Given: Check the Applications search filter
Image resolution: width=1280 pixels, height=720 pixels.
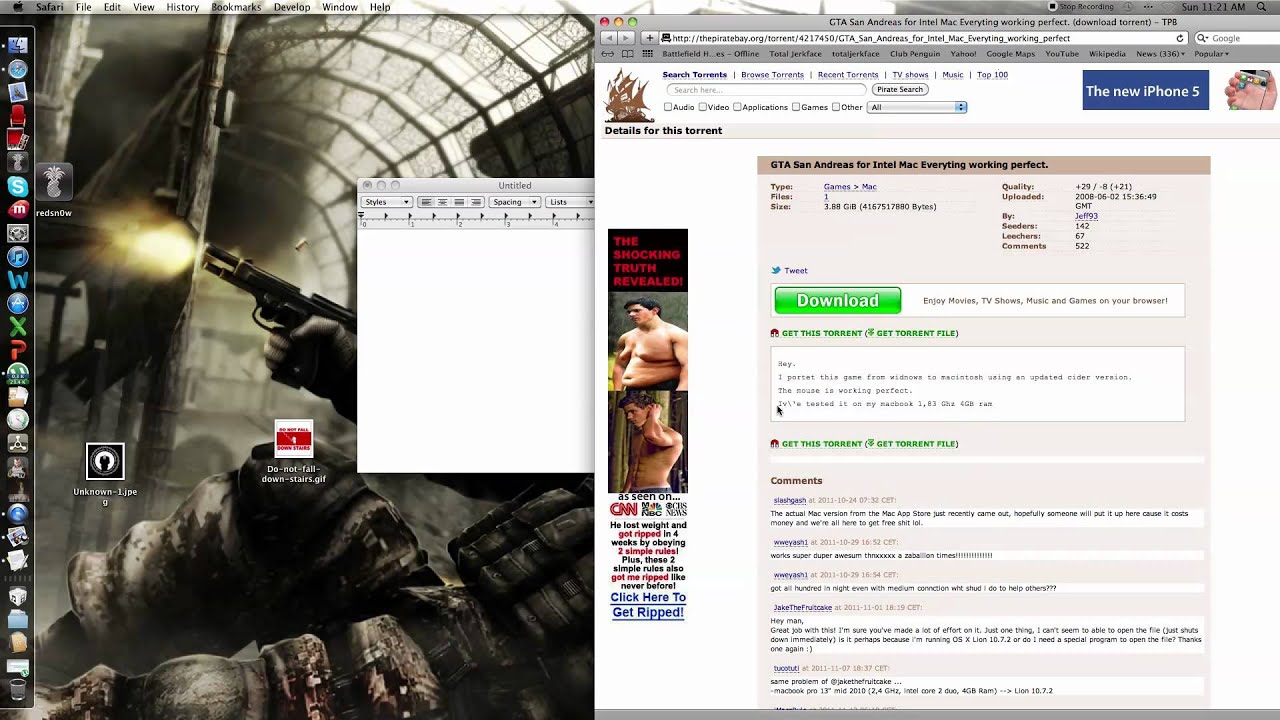Looking at the screenshot, I should coord(737,107).
